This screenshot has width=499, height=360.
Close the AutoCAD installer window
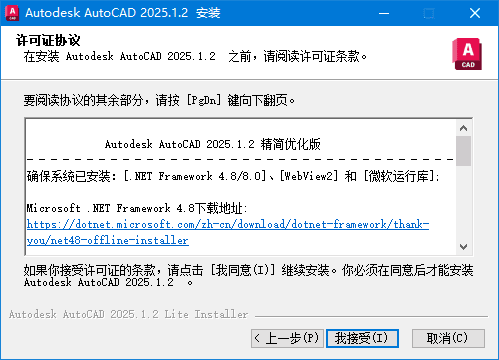(x=475, y=13)
